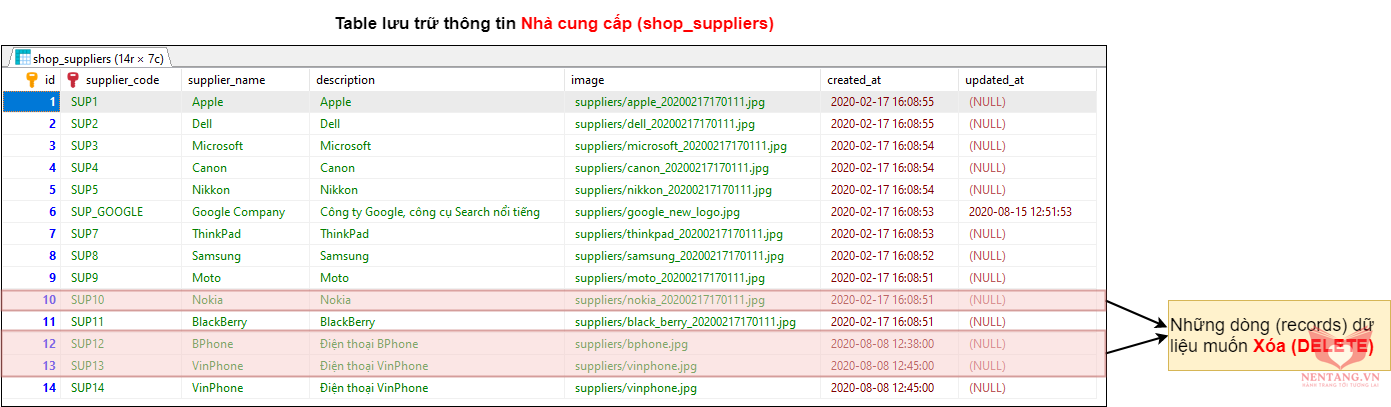The image size is (1391, 407).
Task: Select the Điện thoại BPhone description cell
Action: 369,344
